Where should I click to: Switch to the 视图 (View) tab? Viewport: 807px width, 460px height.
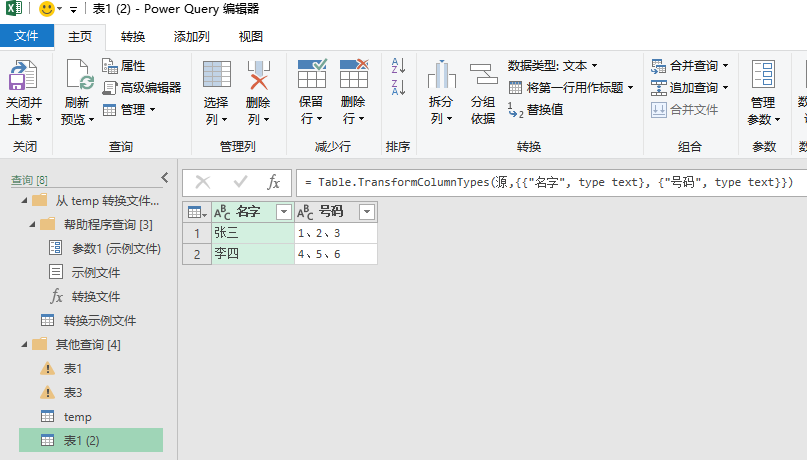[x=251, y=37]
